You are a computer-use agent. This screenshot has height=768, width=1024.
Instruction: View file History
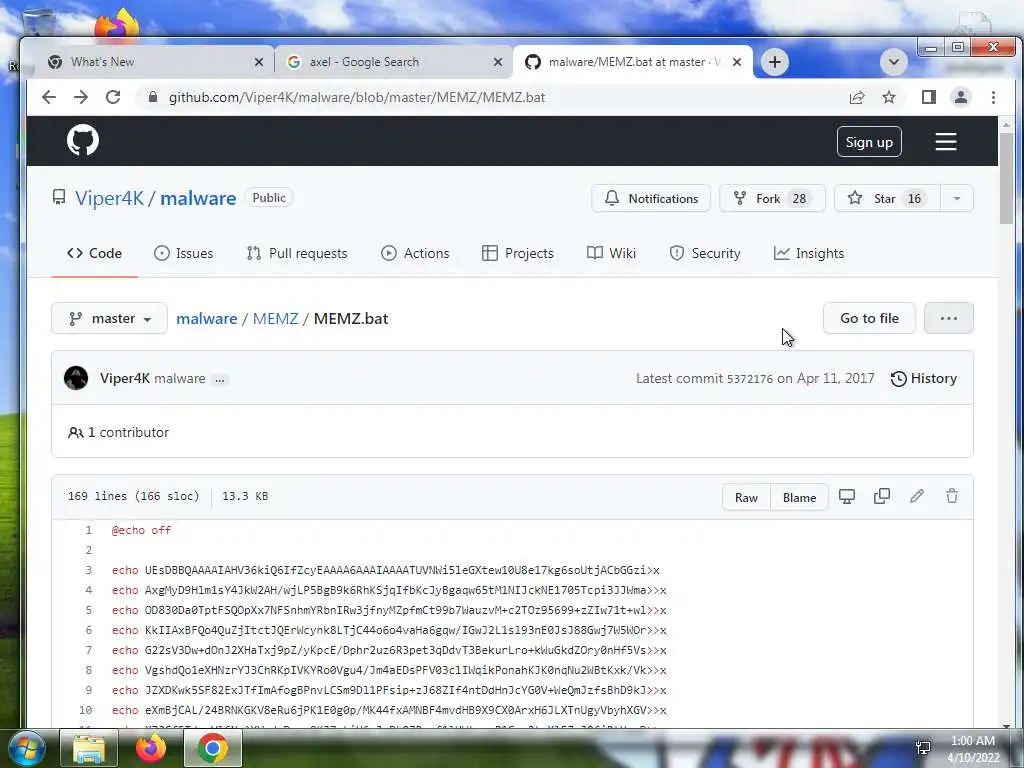point(924,379)
